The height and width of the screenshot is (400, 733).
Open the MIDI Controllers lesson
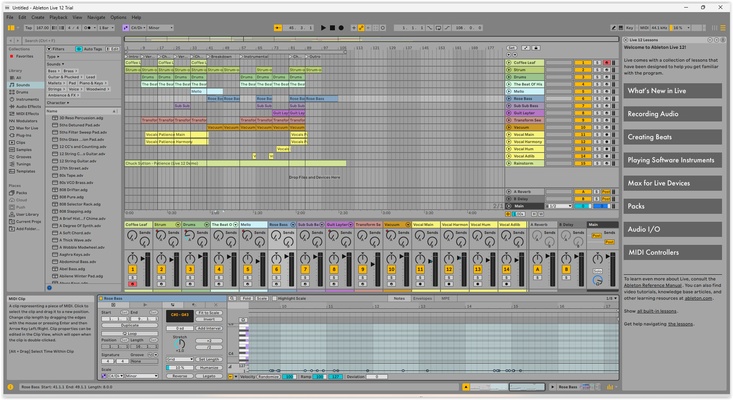click(672, 252)
